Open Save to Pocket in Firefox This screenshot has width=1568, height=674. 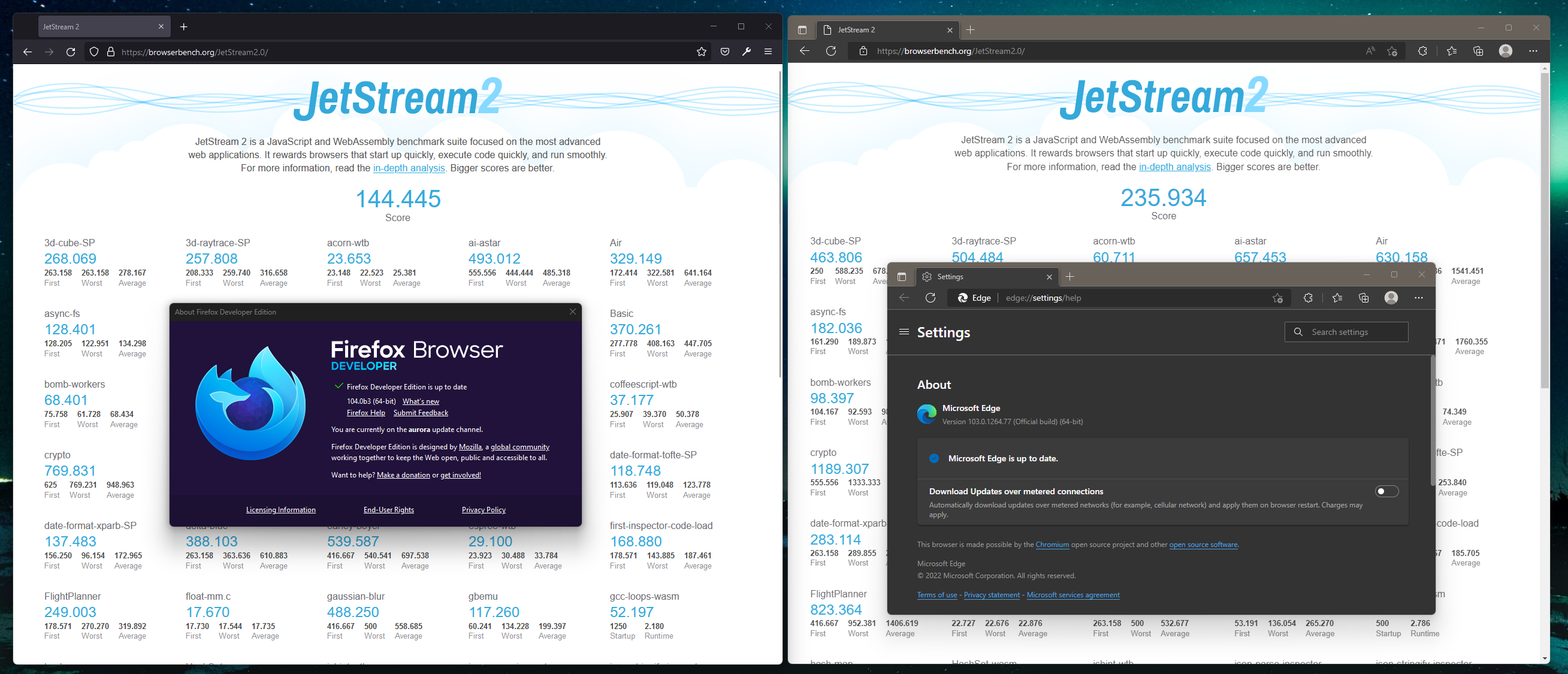724,52
